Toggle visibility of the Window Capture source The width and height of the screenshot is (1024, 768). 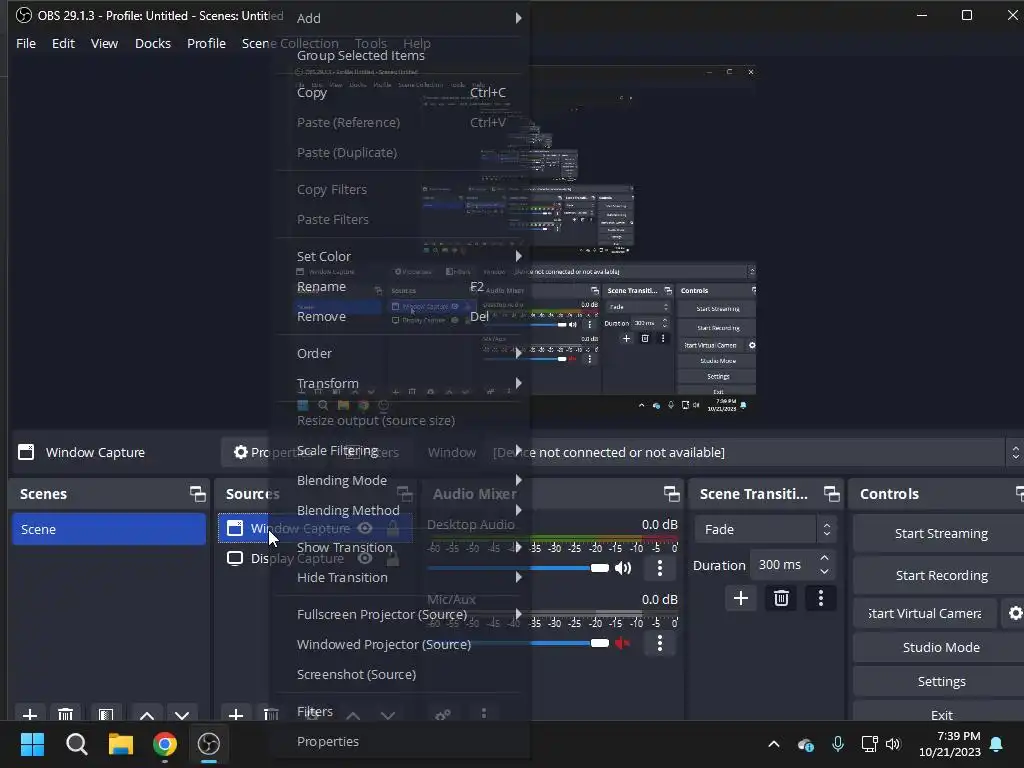(364, 528)
